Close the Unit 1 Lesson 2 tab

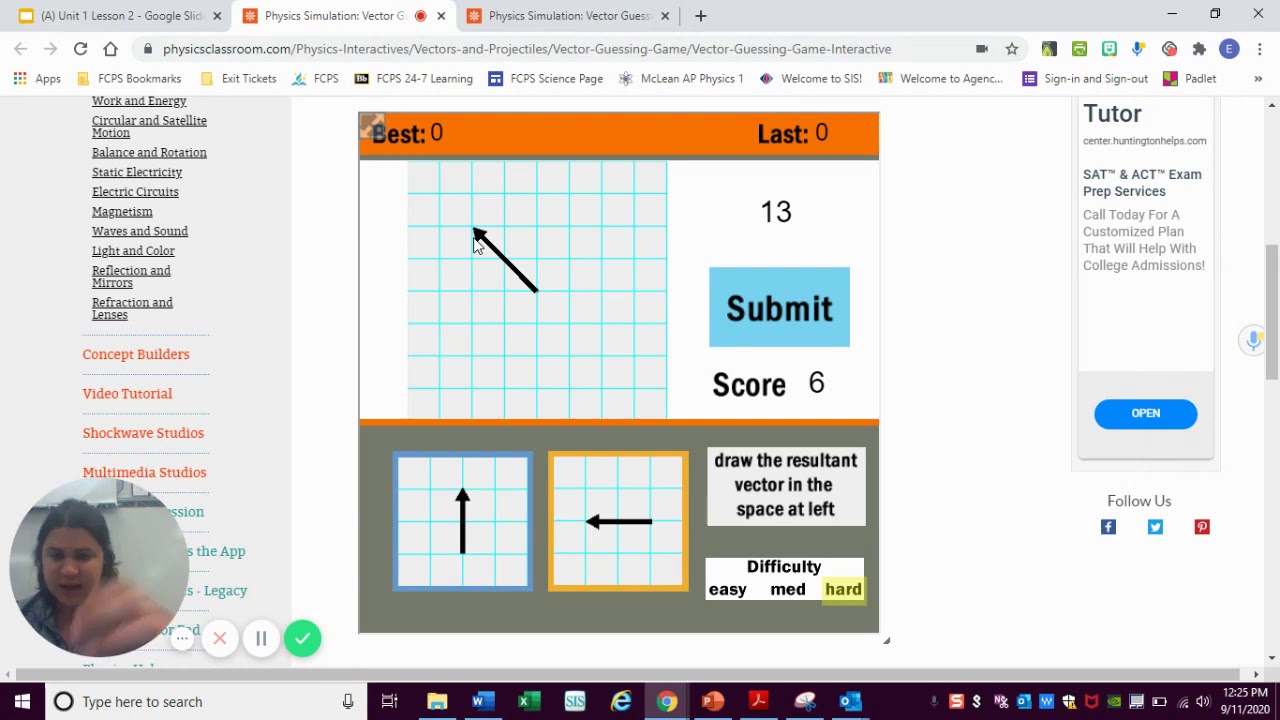pos(217,16)
